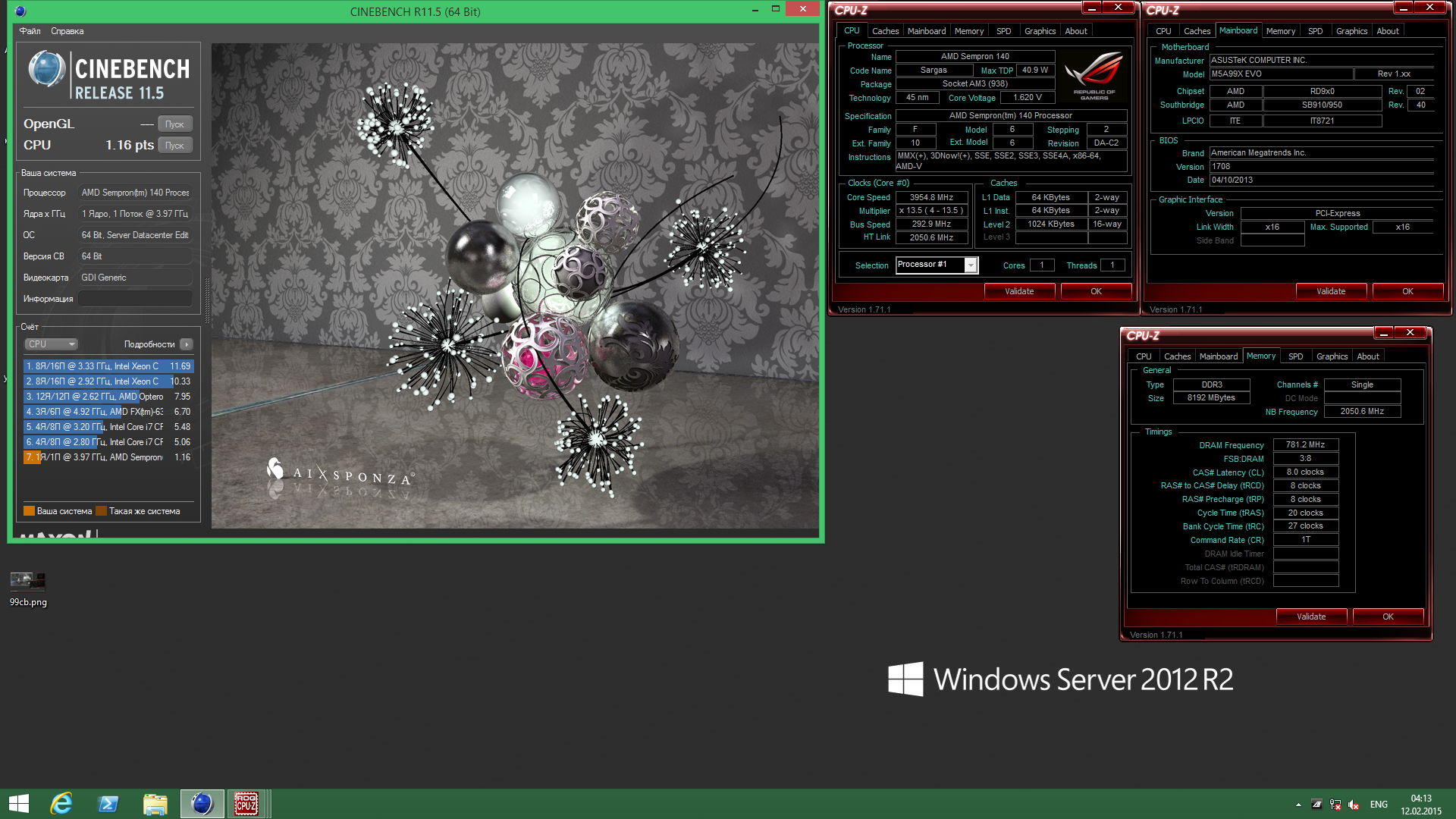This screenshot has height=819, width=1456.
Task: Click Validate in Memory CPU-Z window
Action: [1311, 617]
